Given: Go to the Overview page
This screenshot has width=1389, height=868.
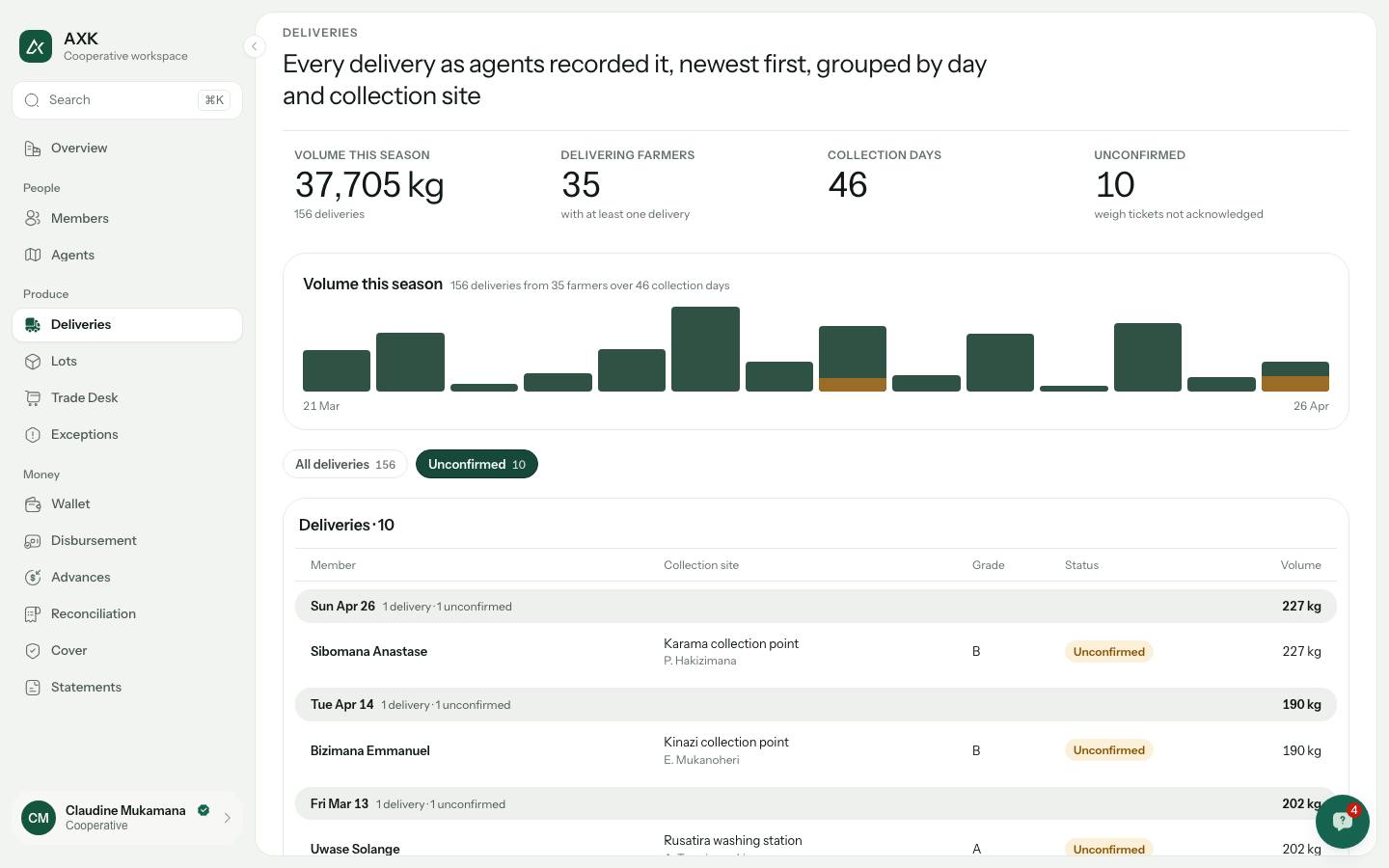Looking at the screenshot, I should [x=127, y=149].
